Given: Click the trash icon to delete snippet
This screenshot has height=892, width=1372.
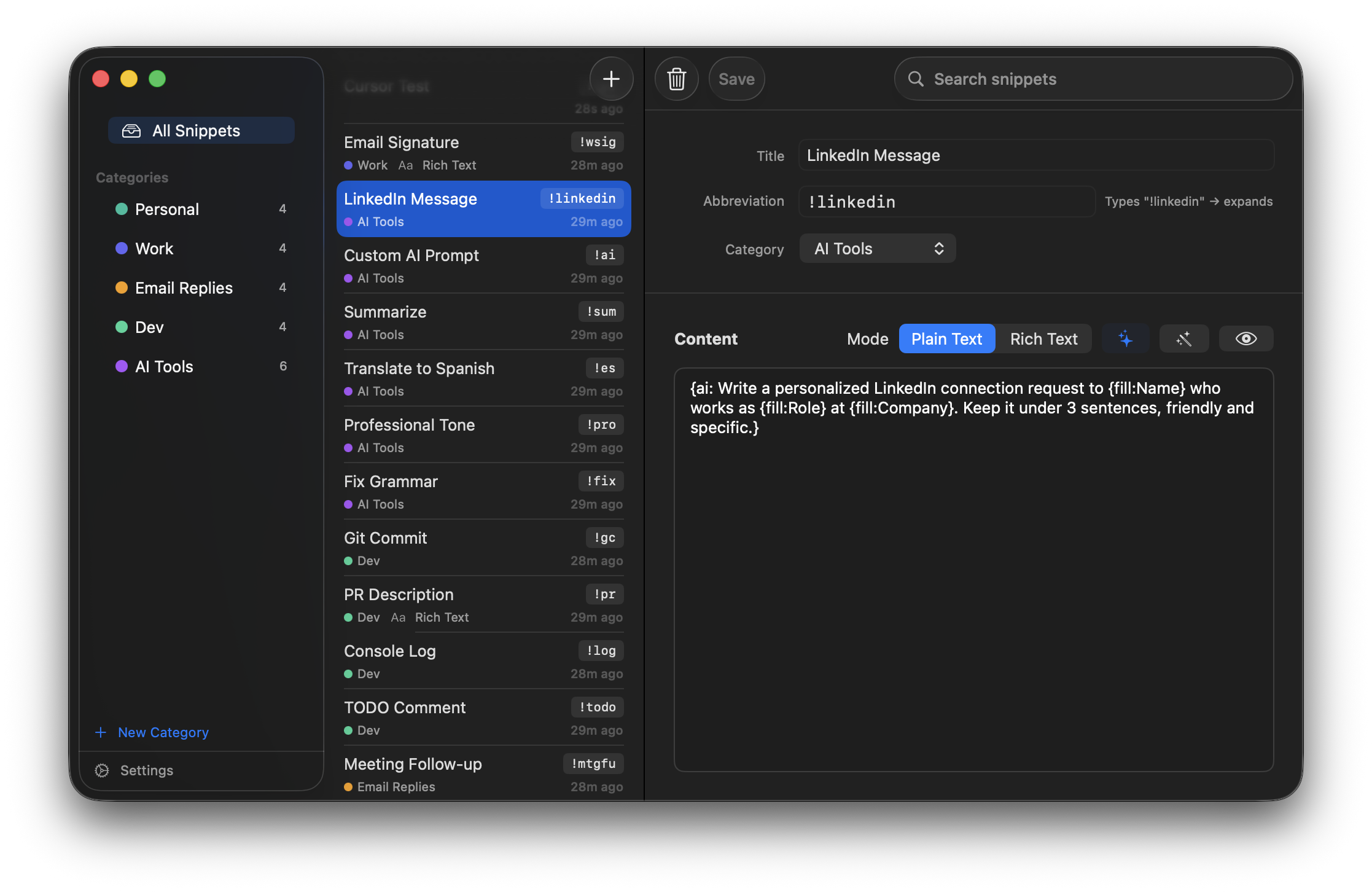Looking at the screenshot, I should point(676,79).
